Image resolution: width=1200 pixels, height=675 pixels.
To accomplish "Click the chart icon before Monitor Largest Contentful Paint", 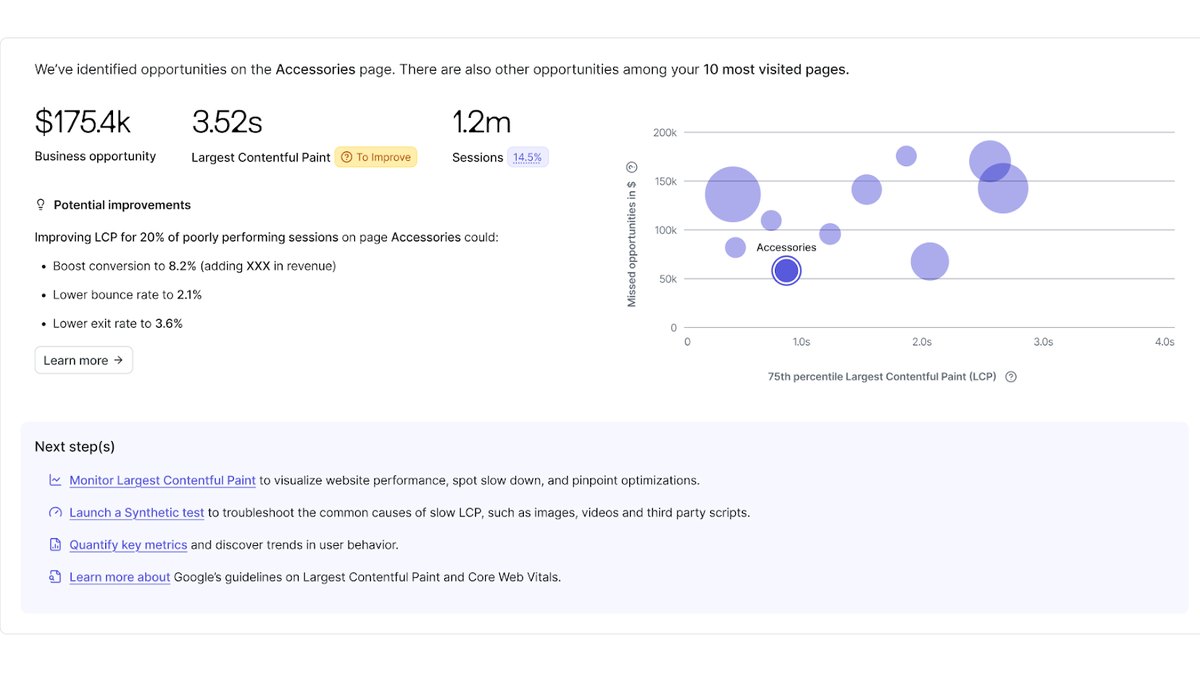I will pyautogui.click(x=55, y=480).
